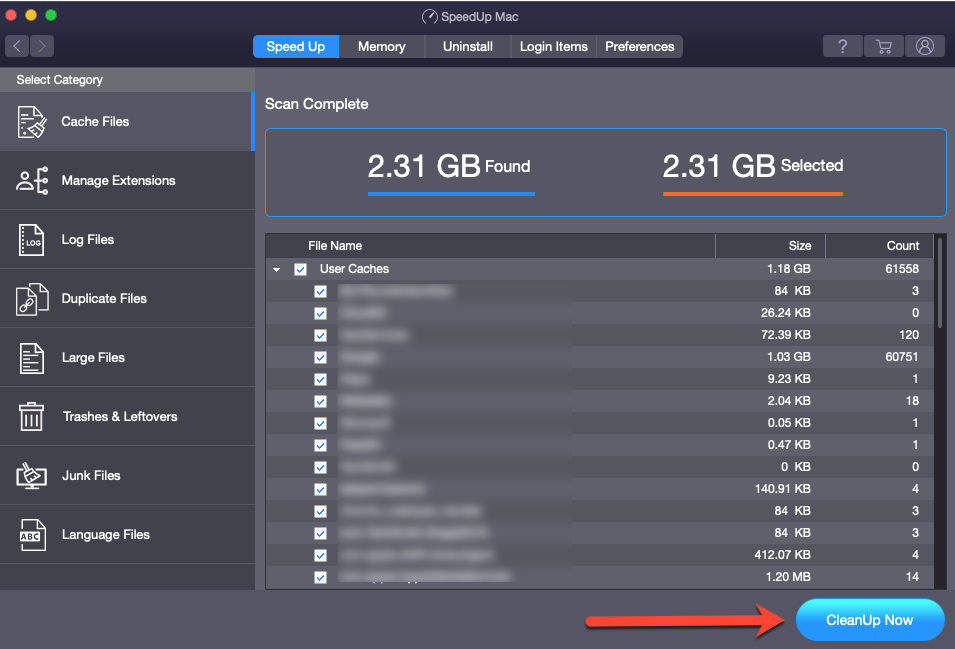Screen dimensions: 955x649
Task: Click the Manage Extensions sidebar icon
Action: (32, 181)
